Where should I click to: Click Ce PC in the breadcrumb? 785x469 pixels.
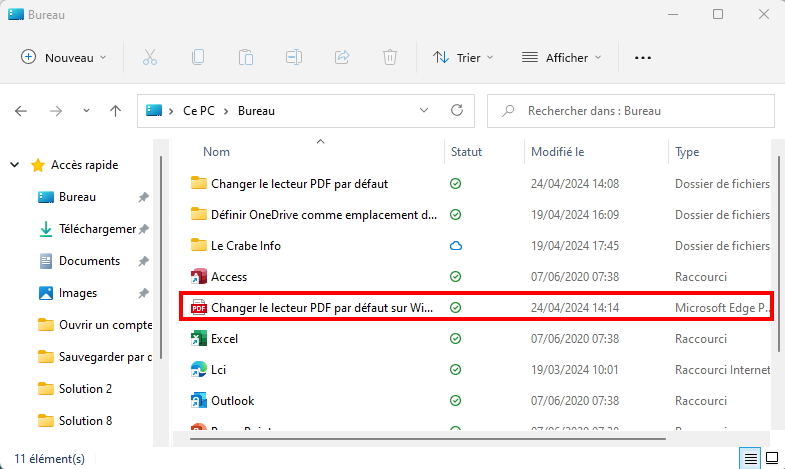pos(199,111)
